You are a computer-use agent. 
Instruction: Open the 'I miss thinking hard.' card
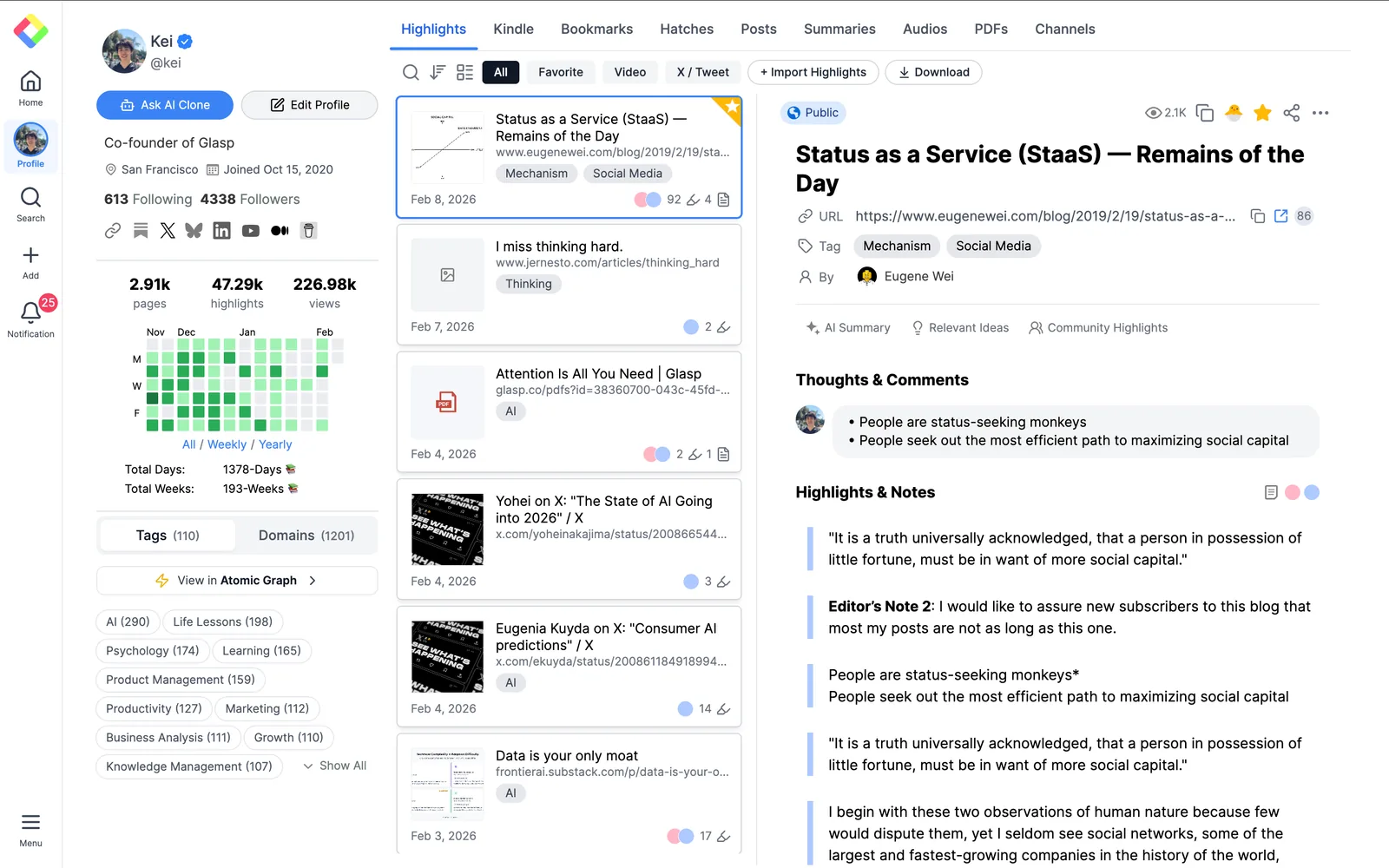(x=569, y=286)
